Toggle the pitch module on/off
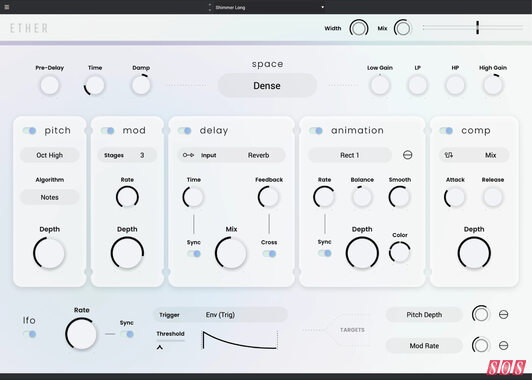The height and width of the screenshot is (380, 532). tap(30, 131)
